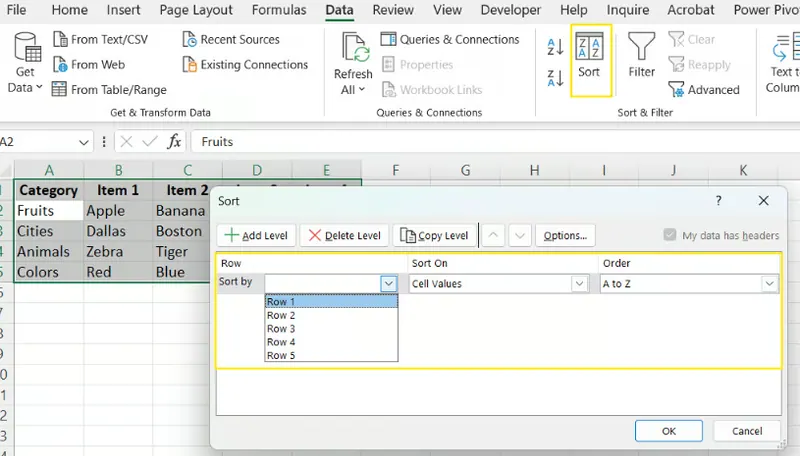The image size is (800, 456).
Task: Open the Formulas ribbon tab
Action: click(279, 10)
